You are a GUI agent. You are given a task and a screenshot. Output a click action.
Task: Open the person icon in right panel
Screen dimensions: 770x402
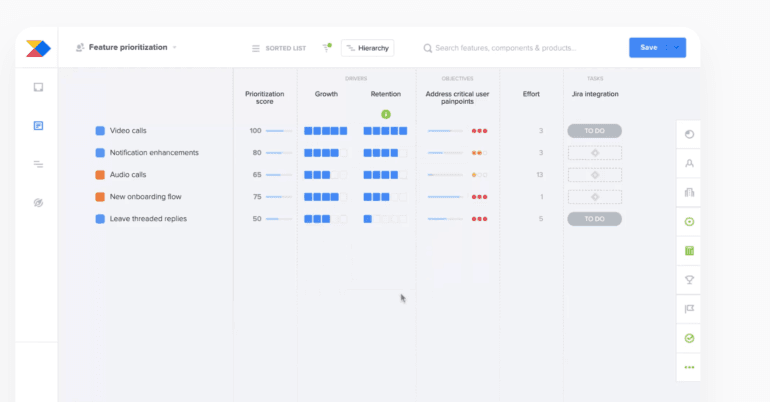coord(689,163)
